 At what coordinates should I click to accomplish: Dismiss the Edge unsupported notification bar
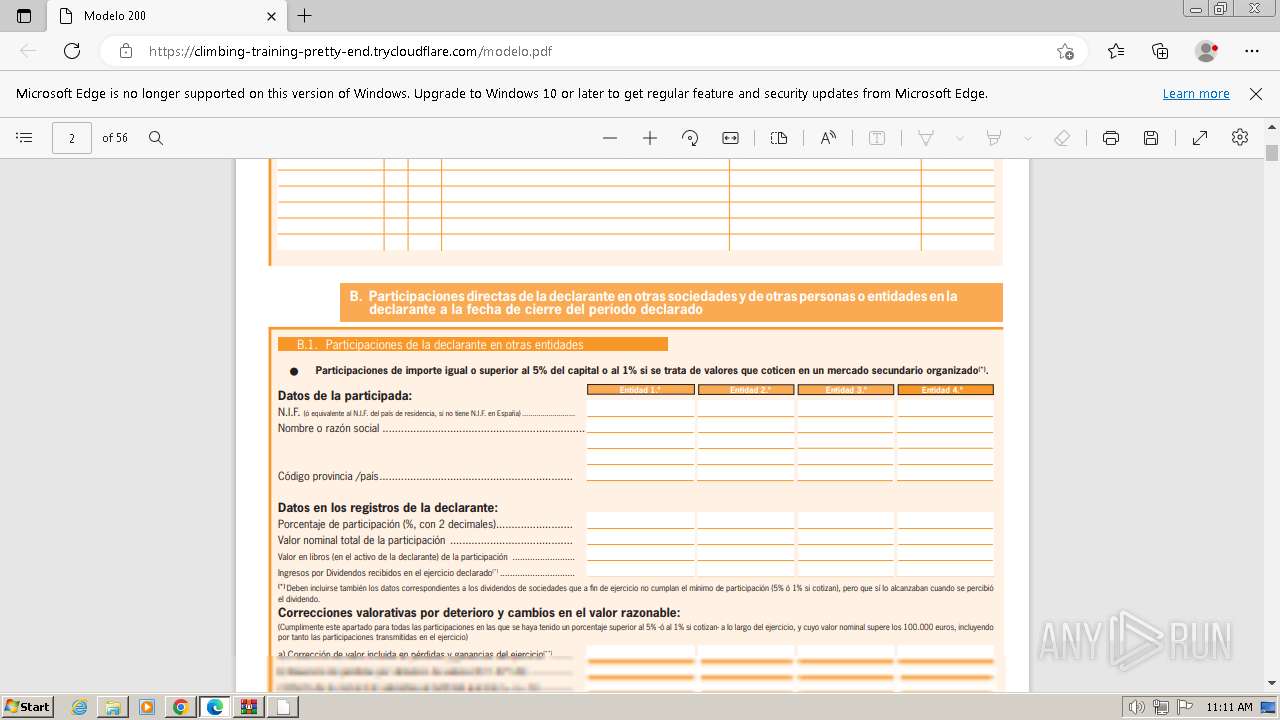[x=1256, y=93]
